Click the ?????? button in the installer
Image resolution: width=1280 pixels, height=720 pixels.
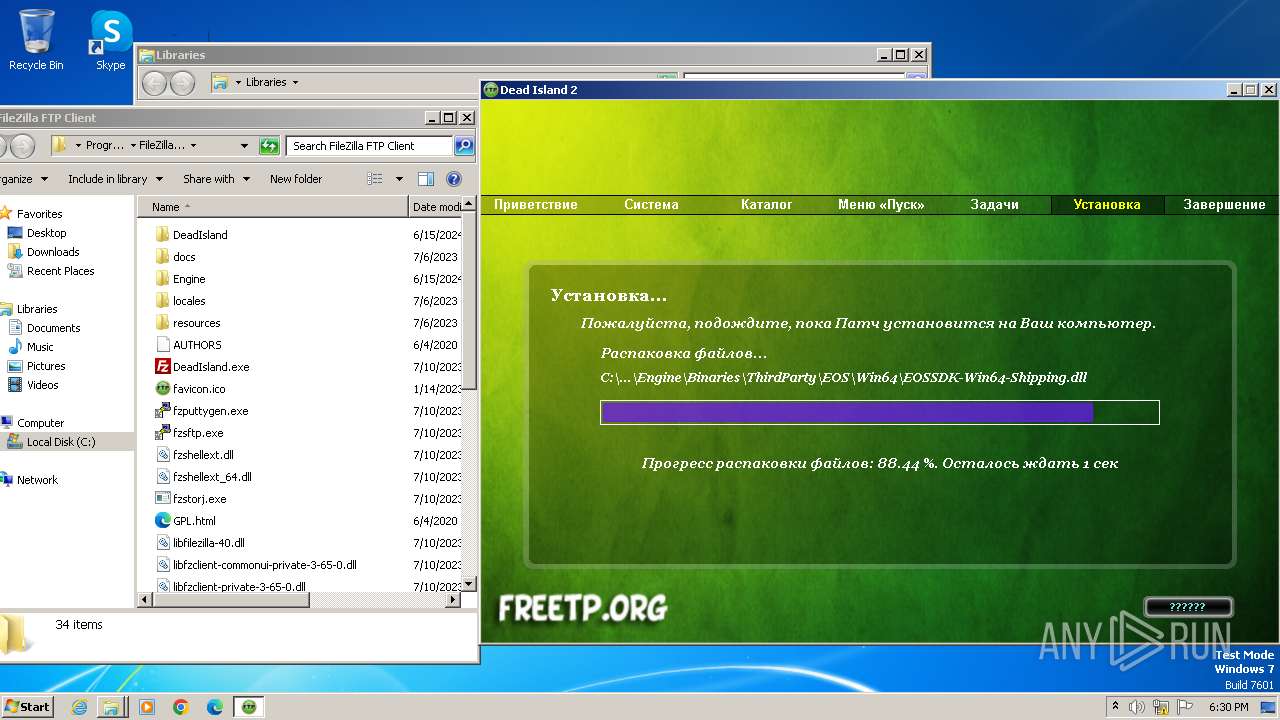(1187, 607)
